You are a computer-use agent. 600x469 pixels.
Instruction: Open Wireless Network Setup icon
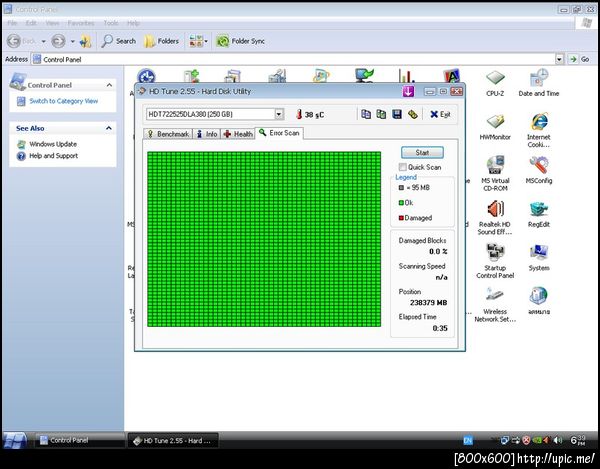coord(495,305)
